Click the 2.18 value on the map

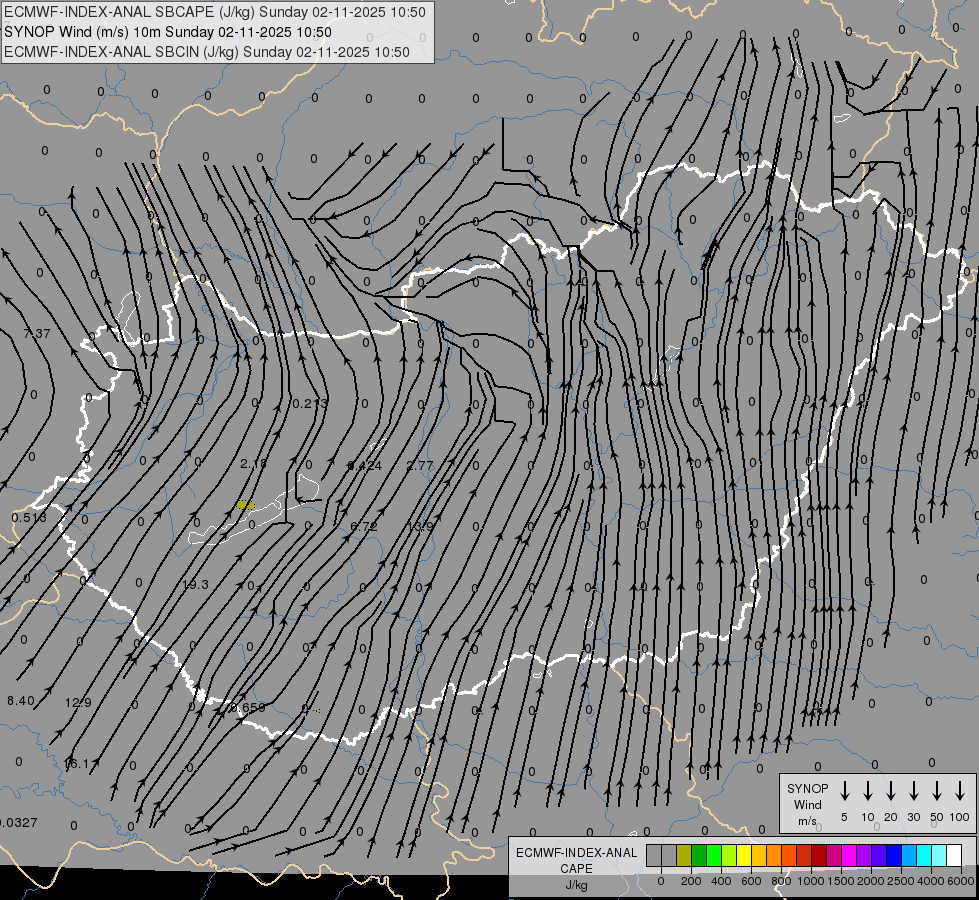pos(253,463)
